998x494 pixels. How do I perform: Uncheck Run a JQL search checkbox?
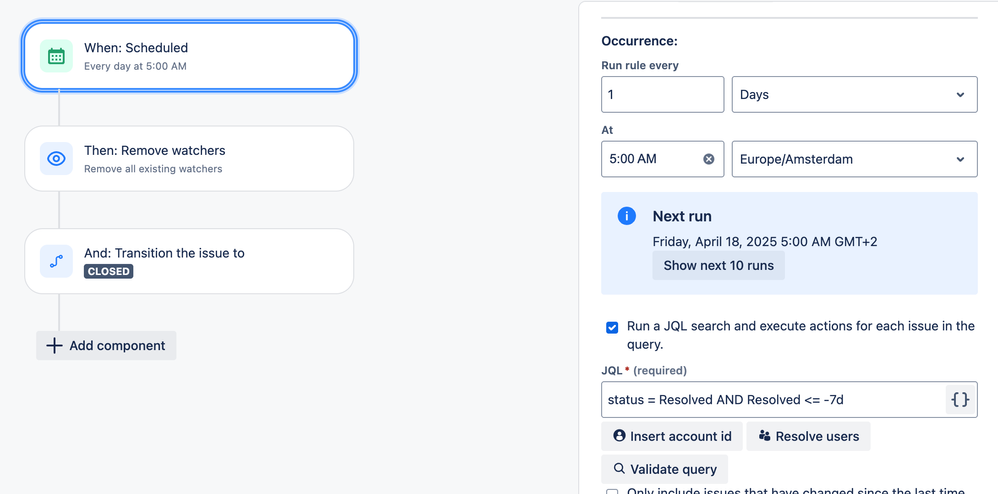612,328
